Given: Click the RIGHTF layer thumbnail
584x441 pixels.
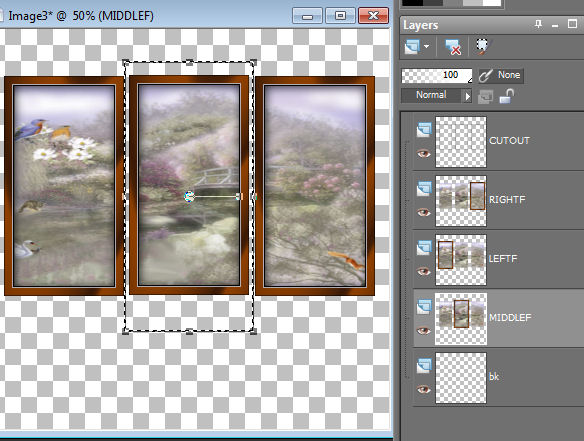Looking at the screenshot, I should tap(461, 201).
